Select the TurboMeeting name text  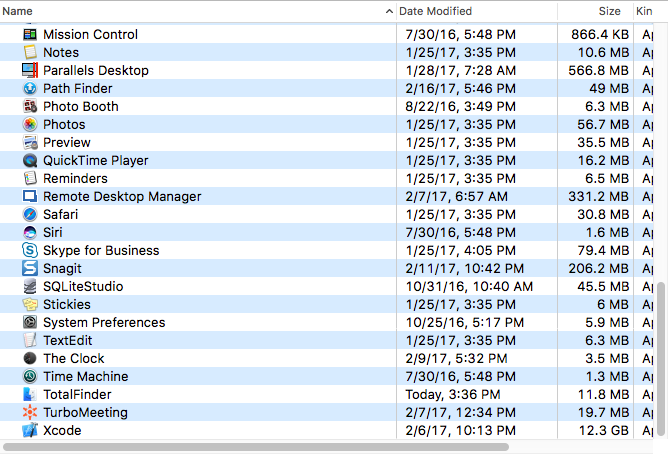[85, 413]
